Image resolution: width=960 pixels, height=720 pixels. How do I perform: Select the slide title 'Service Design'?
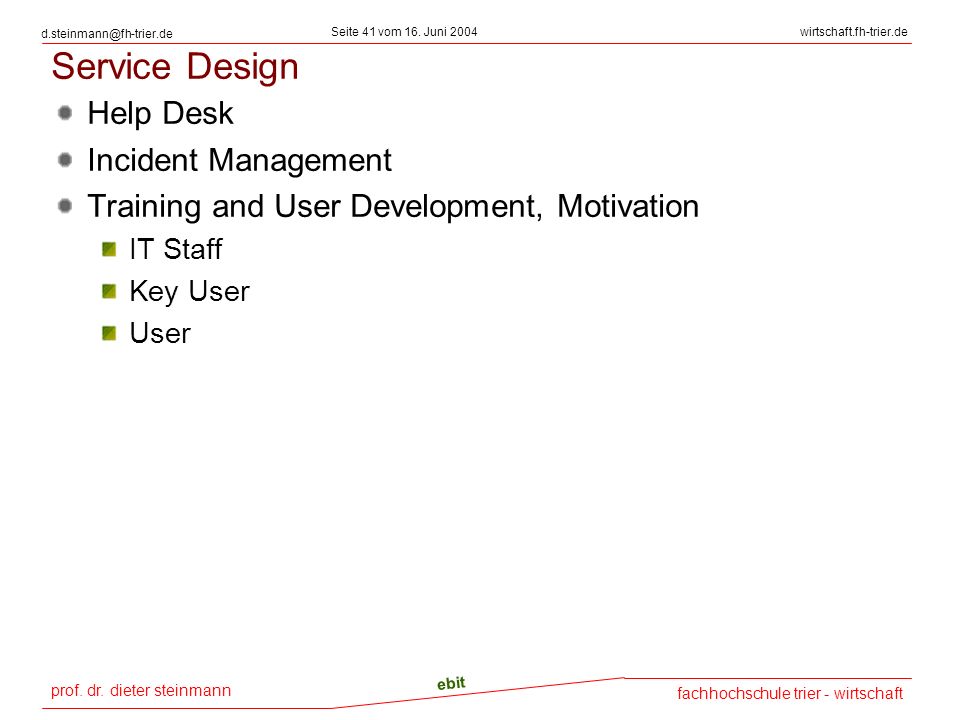click(175, 67)
